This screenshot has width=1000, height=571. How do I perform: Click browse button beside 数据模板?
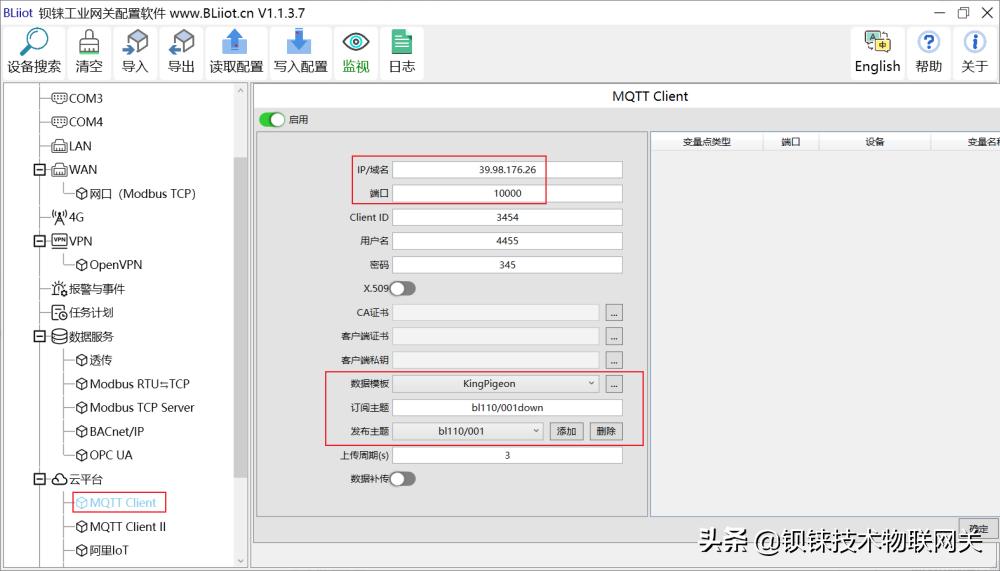coord(614,385)
